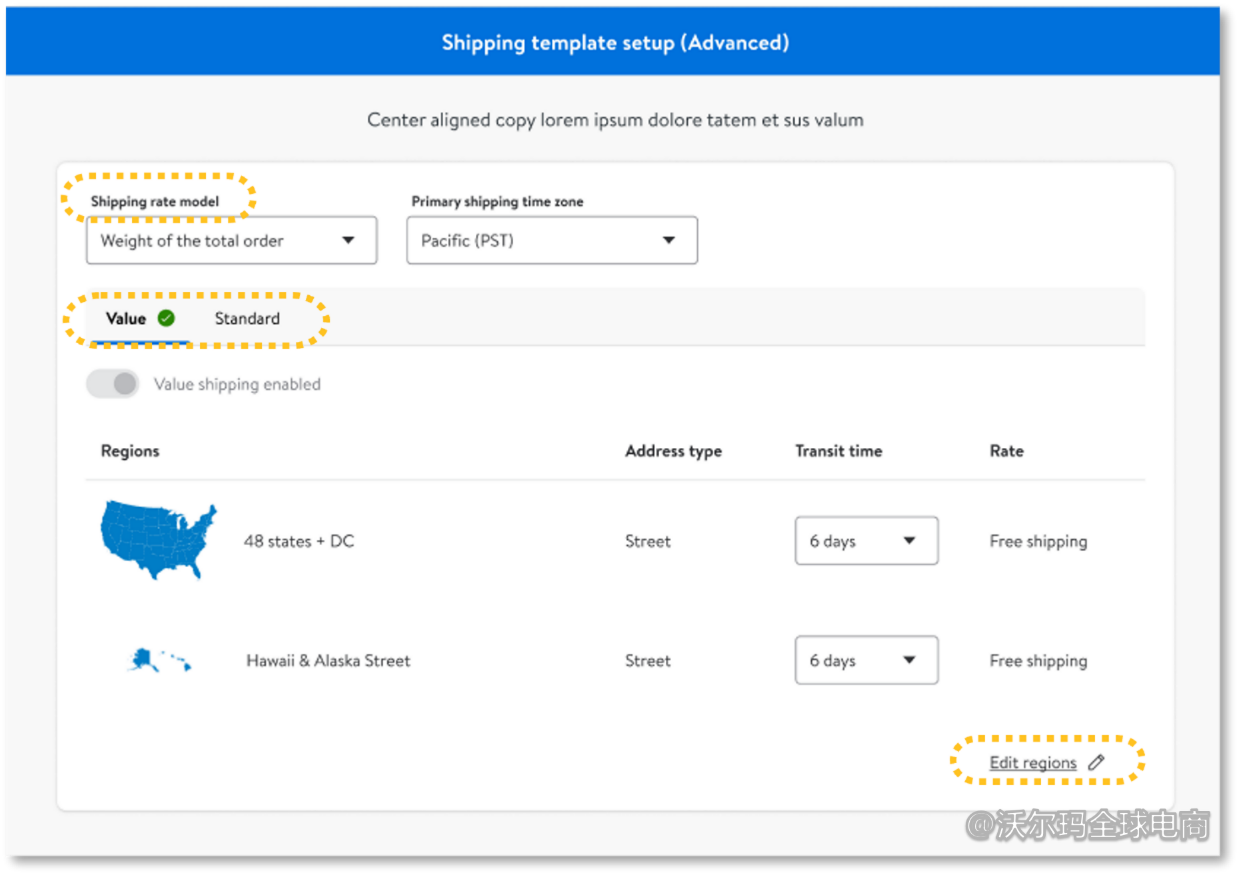Click the 'Shipping rate model' label
The height and width of the screenshot is (875, 1239).
155,201
